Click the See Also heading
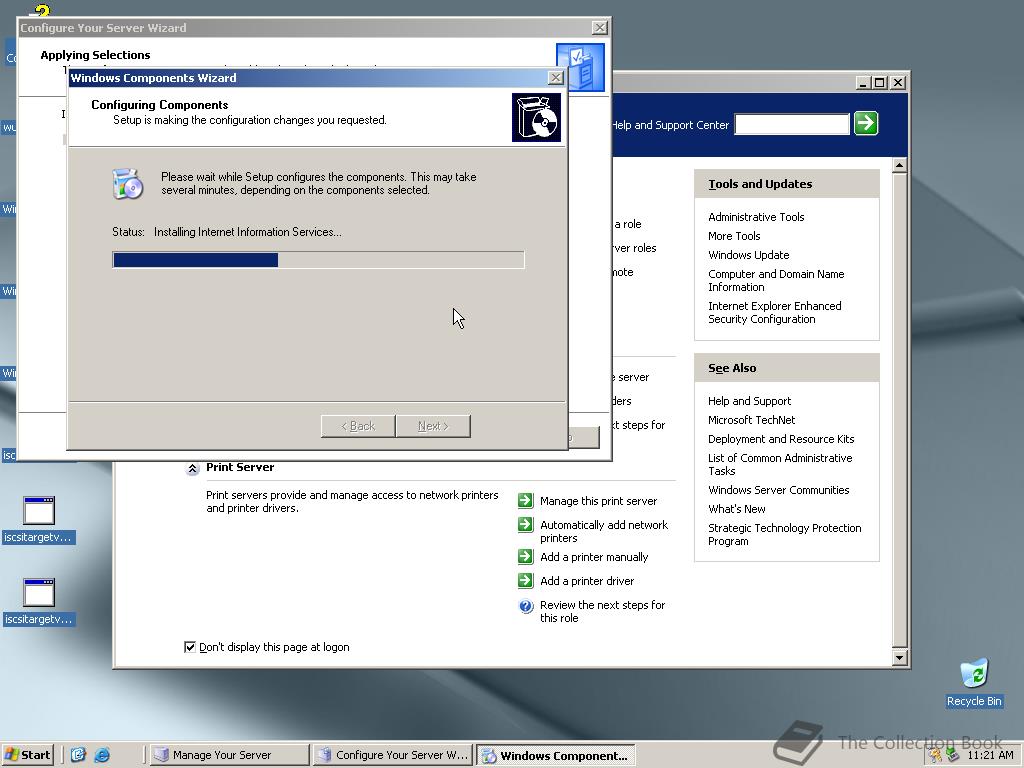Image resolution: width=1024 pixels, height=768 pixels. point(732,368)
